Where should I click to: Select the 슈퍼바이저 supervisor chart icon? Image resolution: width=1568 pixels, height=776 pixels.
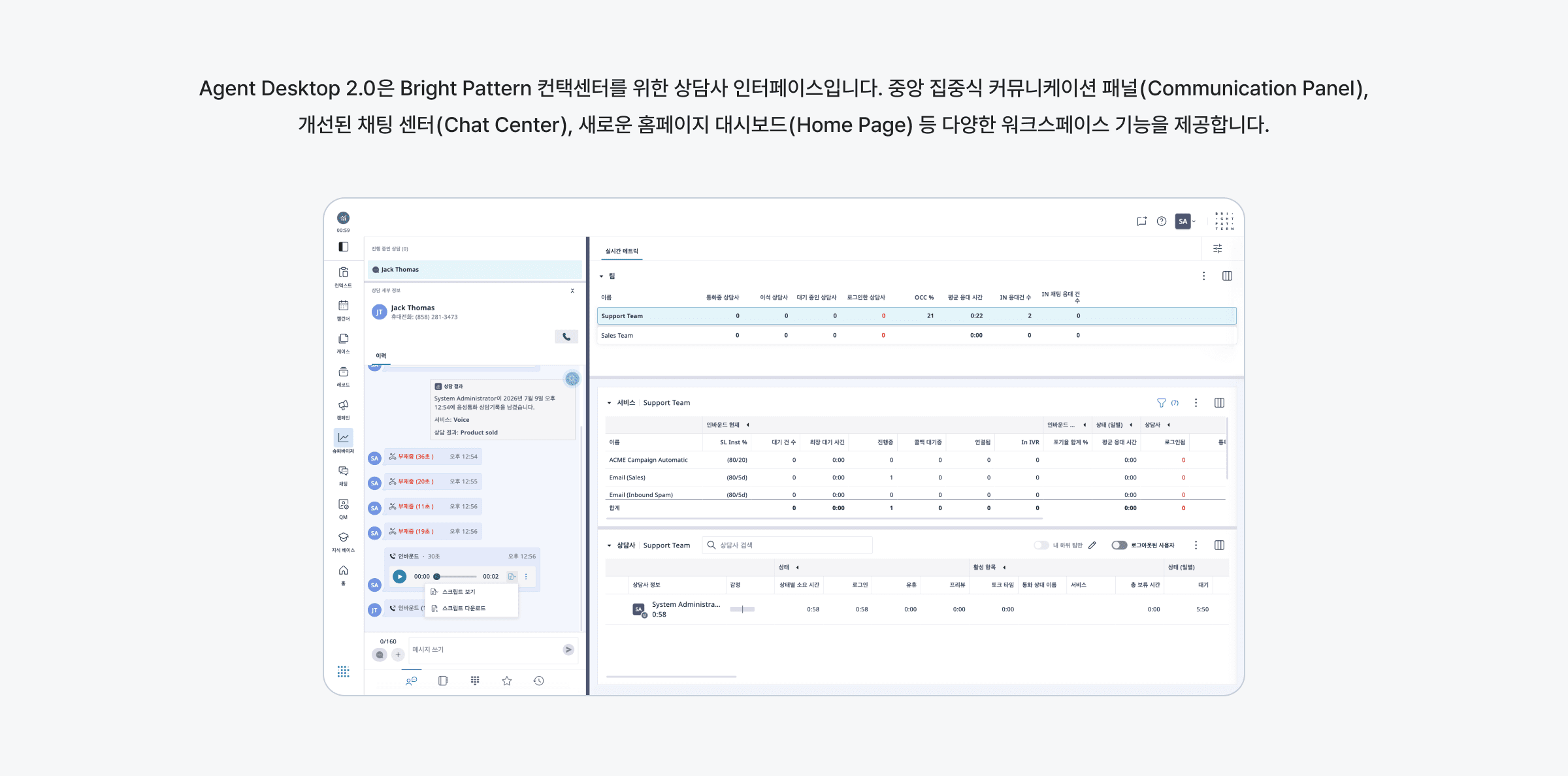click(343, 438)
